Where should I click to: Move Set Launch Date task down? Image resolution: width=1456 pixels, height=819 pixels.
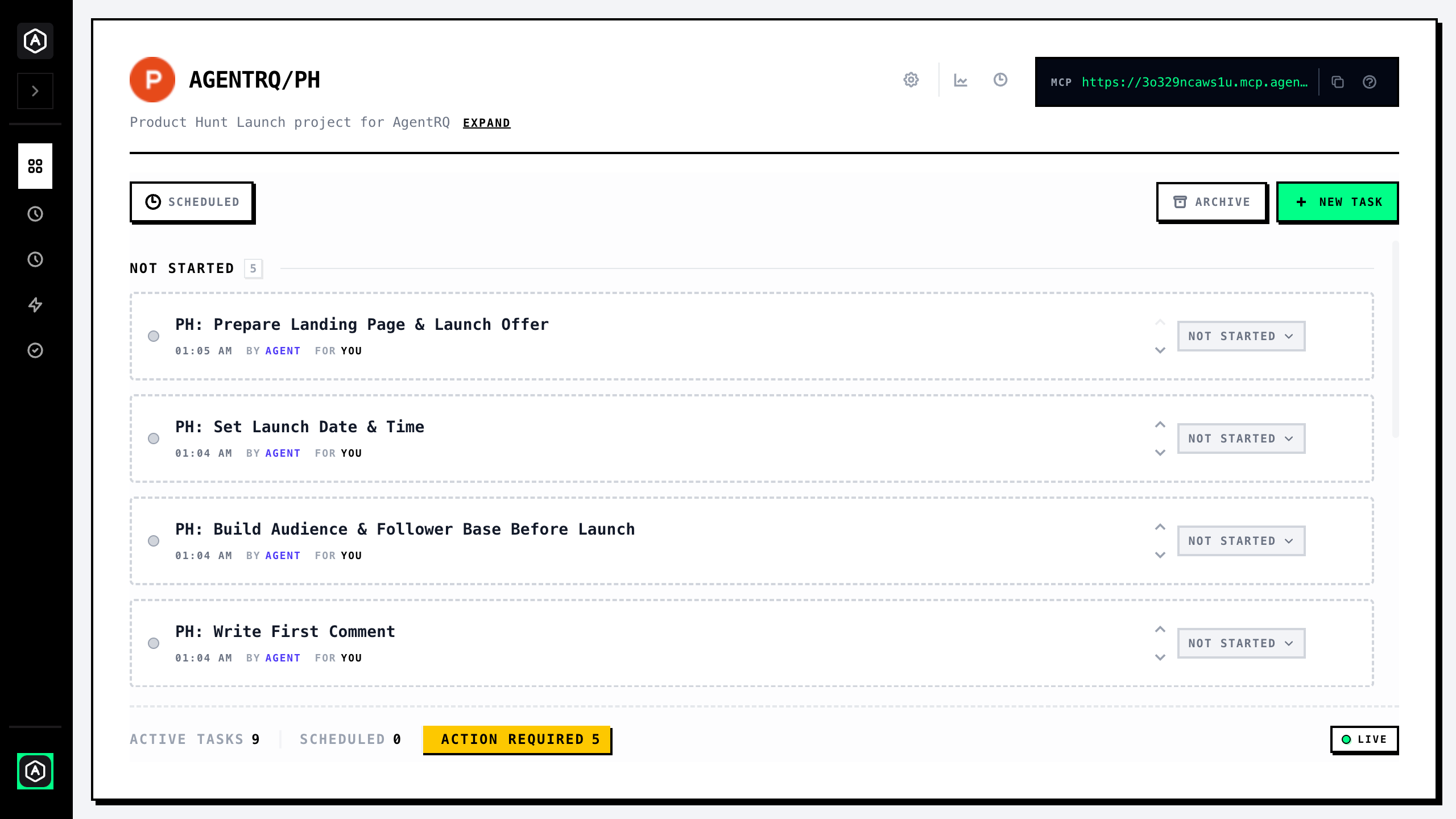point(1160,453)
